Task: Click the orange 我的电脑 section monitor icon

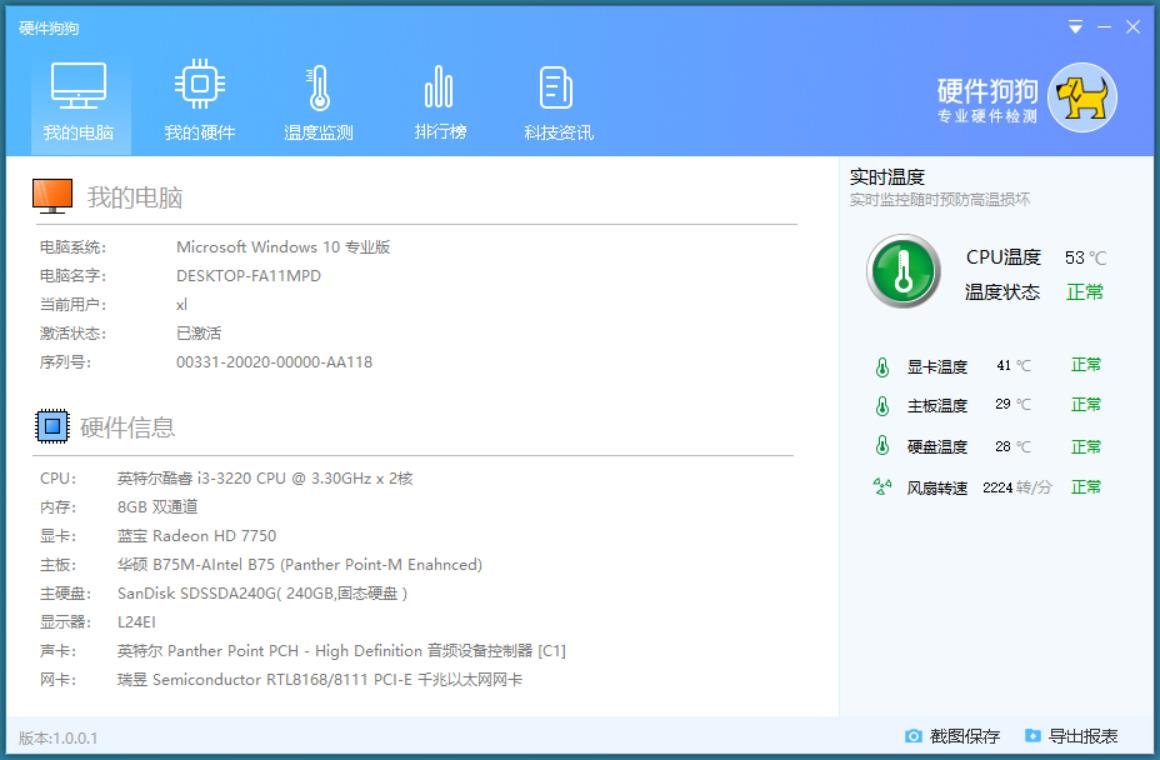Action: 52,197
